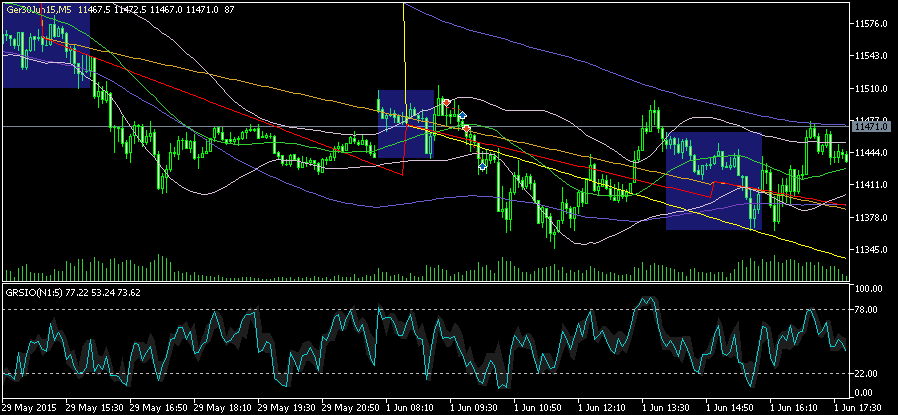Select the blue rectangle at the 29 May chart start

[x=46, y=44]
